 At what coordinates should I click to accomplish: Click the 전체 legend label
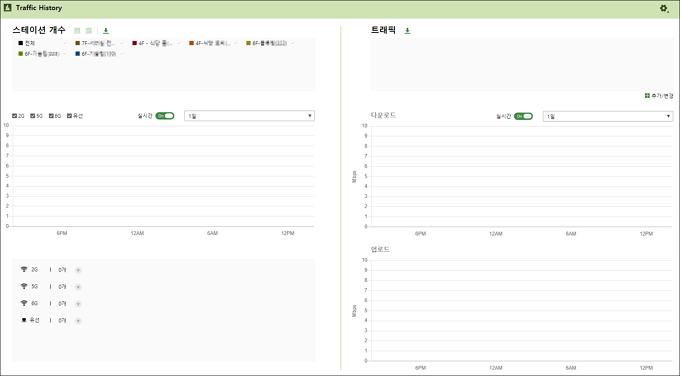tap(29, 43)
